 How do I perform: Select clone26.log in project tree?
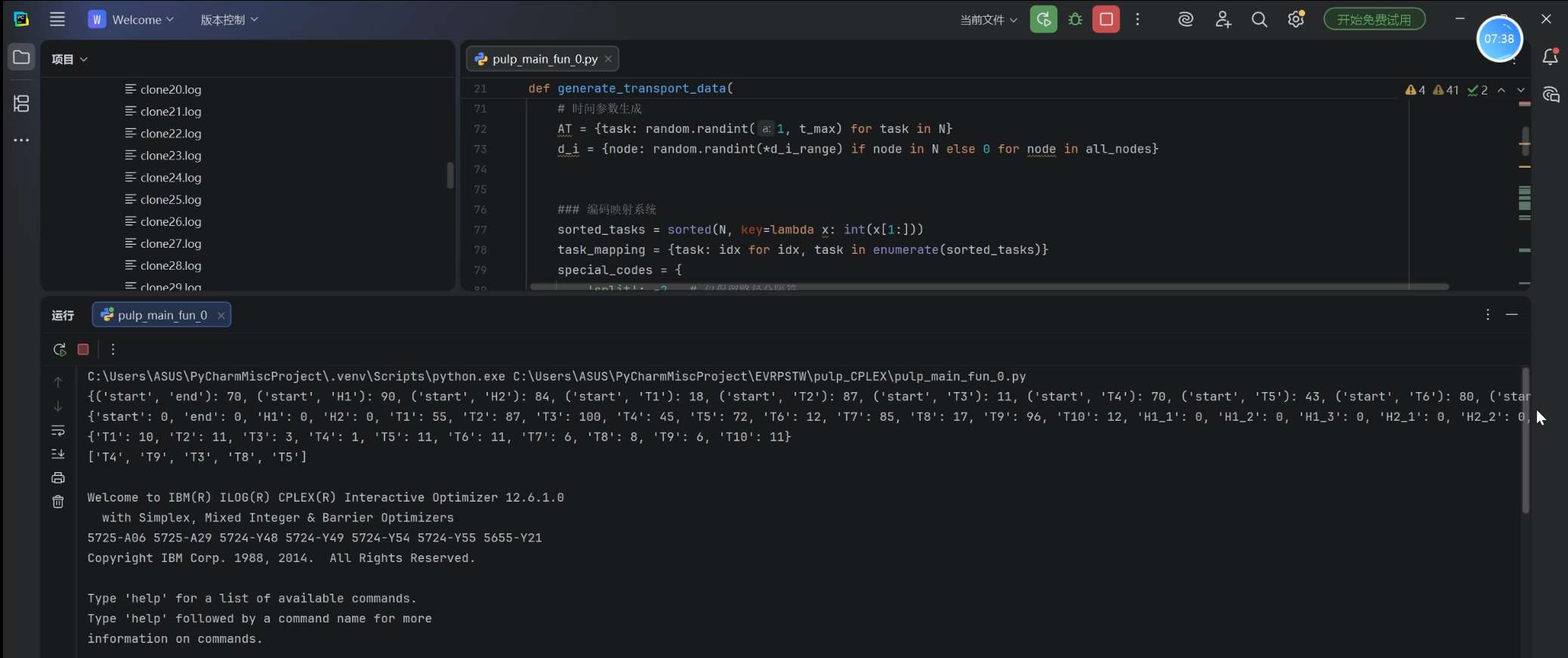[x=163, y=221]
